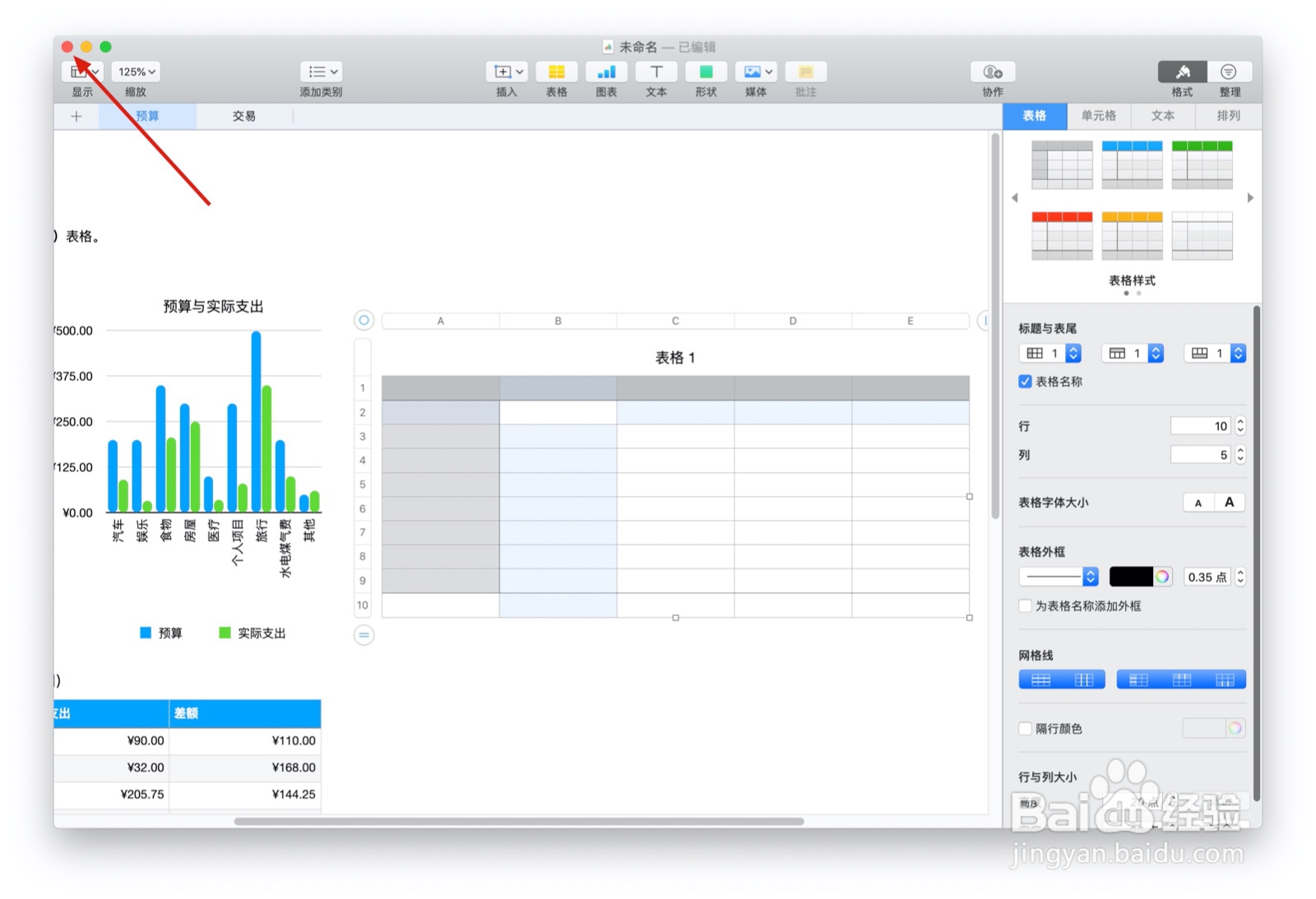Open the 添加类别 list icon
The width and height of the screenshot is (1316, 899).
click(321, 72)
